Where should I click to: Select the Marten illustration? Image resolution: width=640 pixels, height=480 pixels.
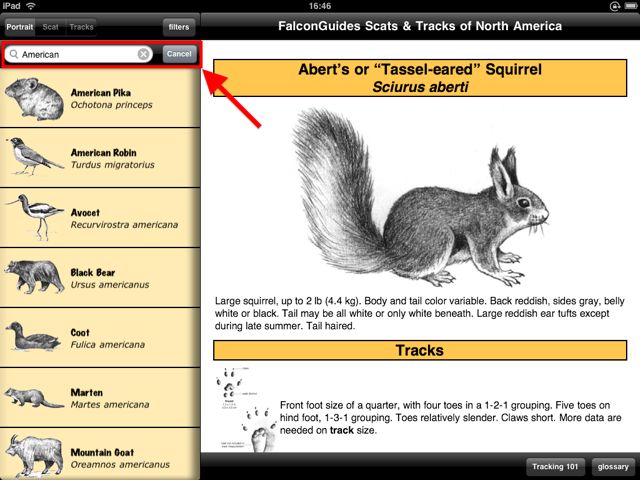(x=34, y=398)
